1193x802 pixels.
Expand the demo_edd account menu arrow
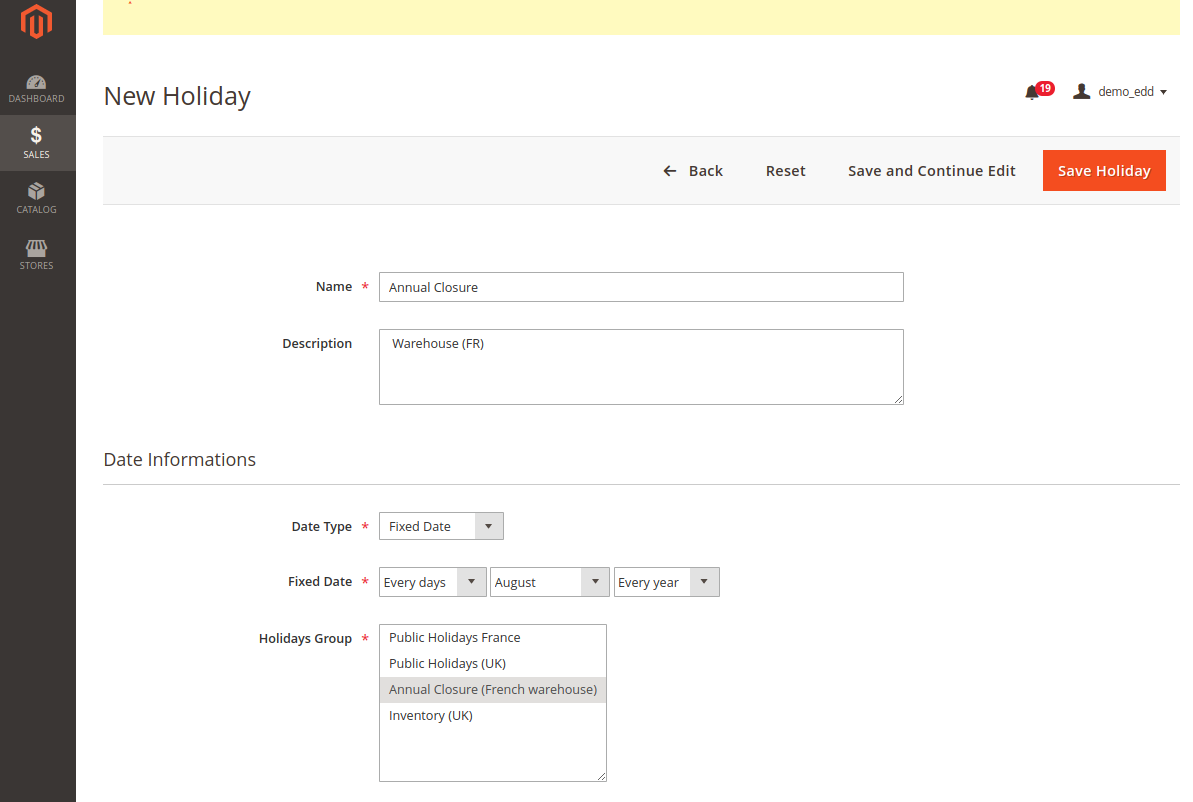tap(1163, 92)
